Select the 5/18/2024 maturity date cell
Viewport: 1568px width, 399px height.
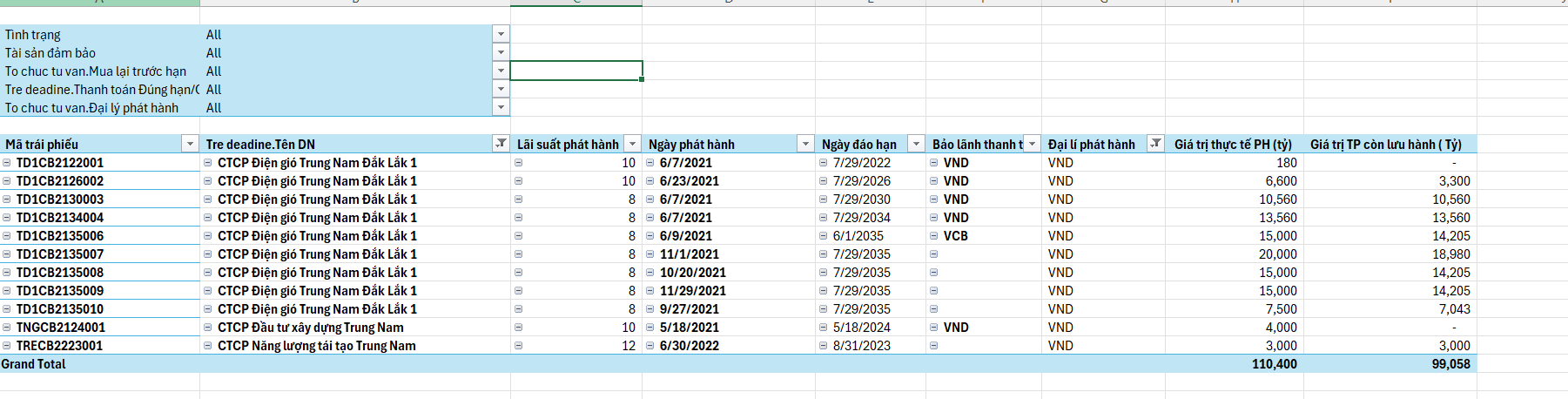pos(871,328)
